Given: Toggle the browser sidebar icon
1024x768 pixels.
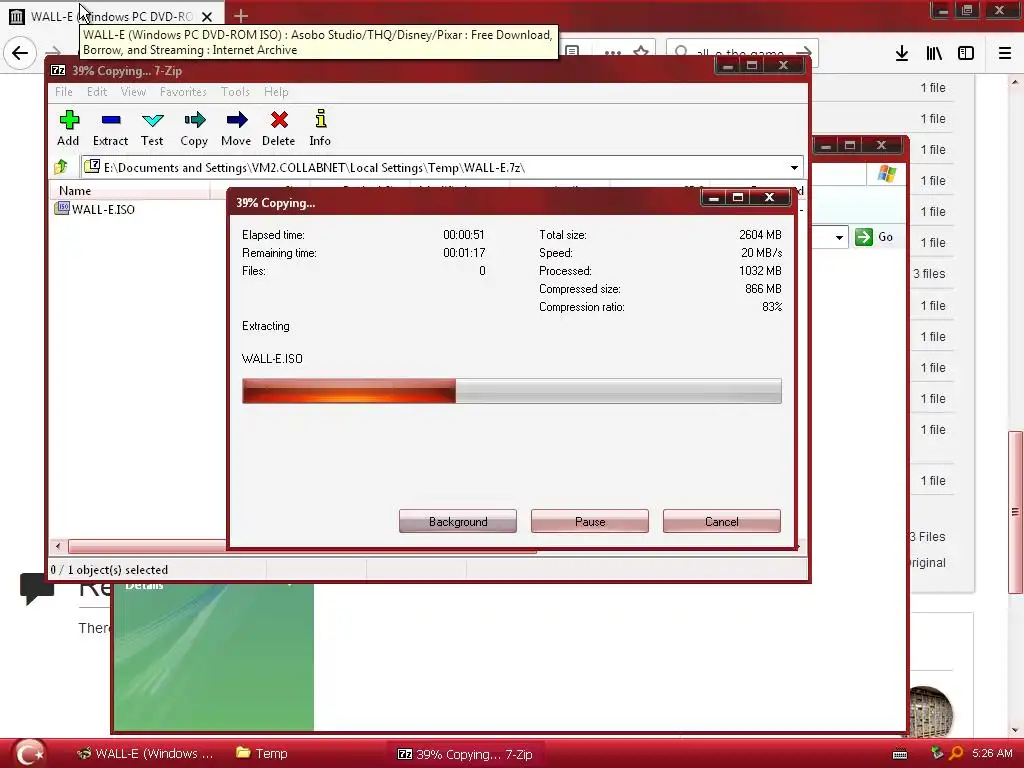Looking at the screenshot, I should (966, 53).
